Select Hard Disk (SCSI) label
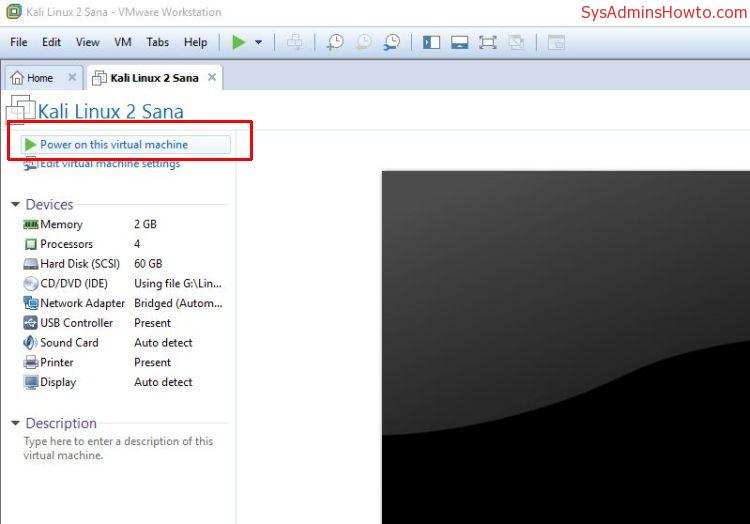The image size is (750, 524). coord(80,263)
